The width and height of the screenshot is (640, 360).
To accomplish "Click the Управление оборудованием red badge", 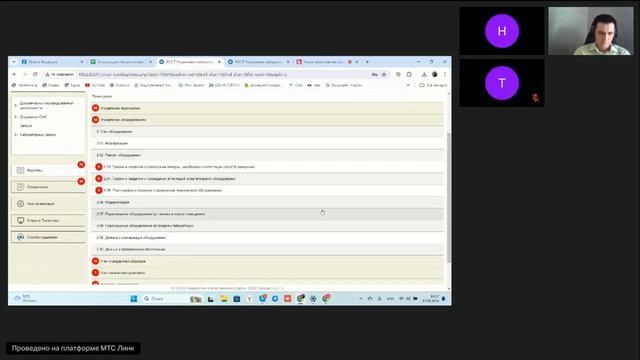I will [95, 120].
